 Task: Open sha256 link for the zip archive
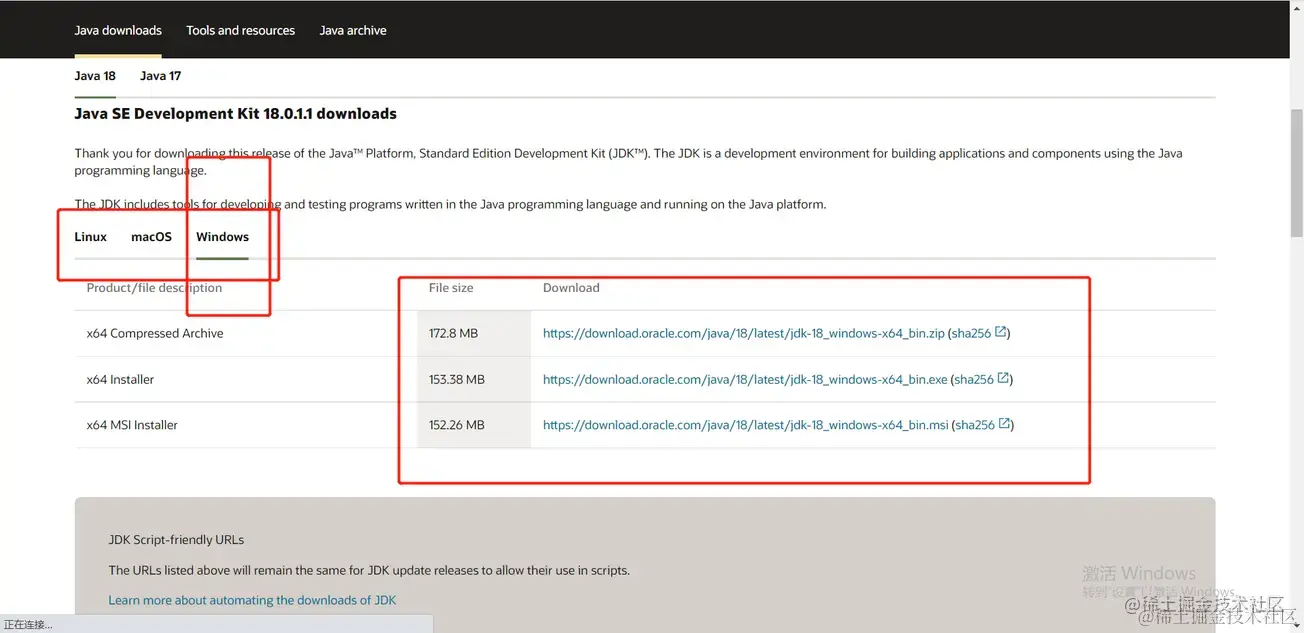click(971, 334)
